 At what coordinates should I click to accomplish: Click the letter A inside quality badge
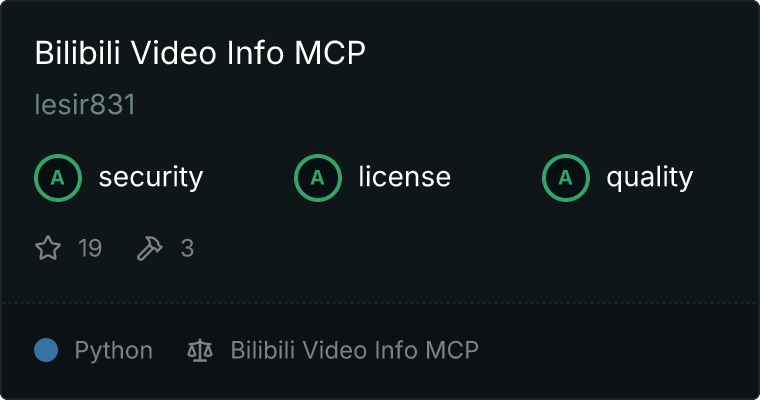click(x=566, y=178)
